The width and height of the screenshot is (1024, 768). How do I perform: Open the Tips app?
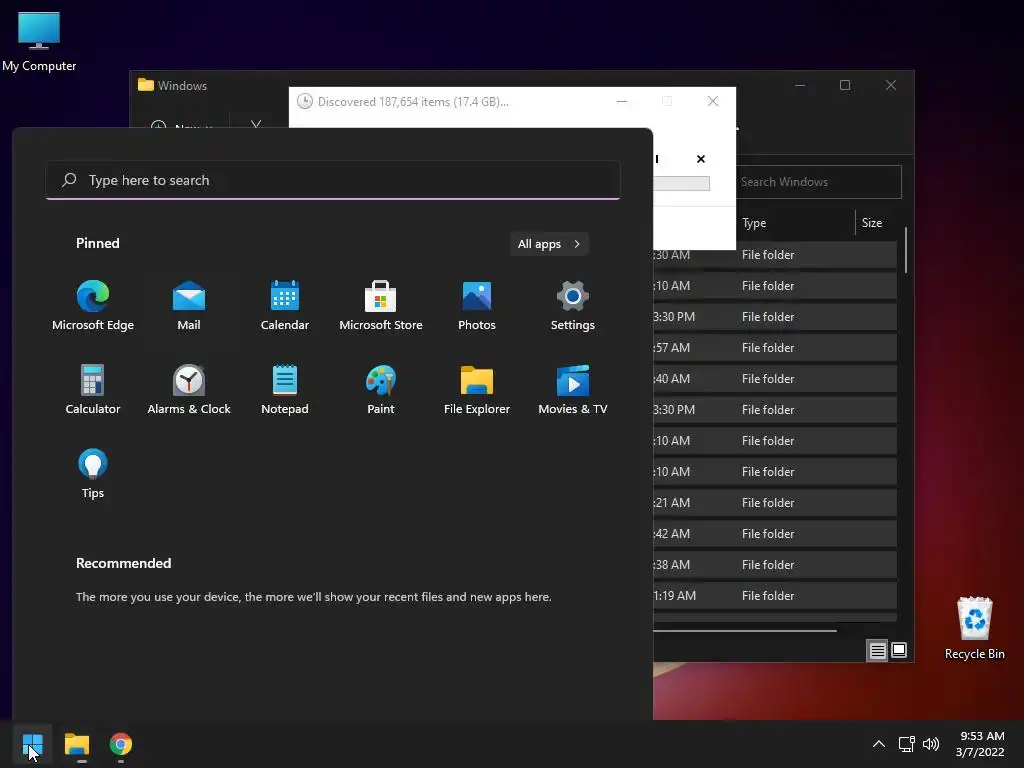point(93,474)
